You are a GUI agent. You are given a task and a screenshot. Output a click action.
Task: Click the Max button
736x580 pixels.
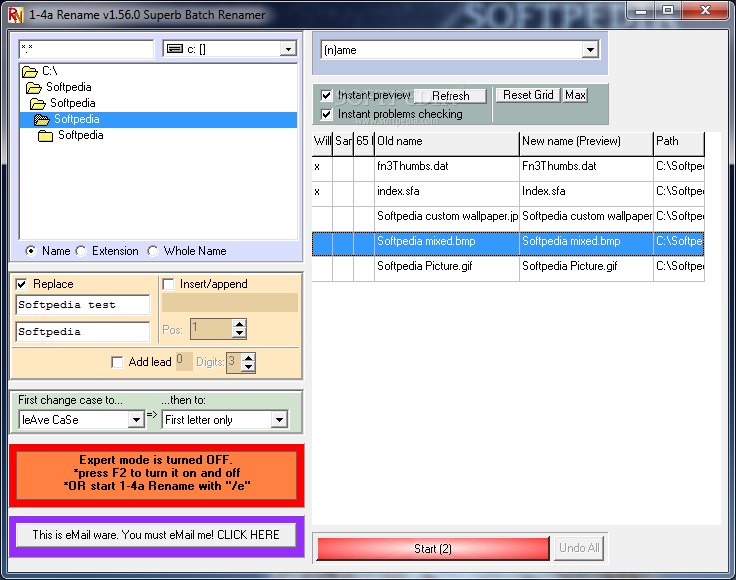(x=575, y=95)
